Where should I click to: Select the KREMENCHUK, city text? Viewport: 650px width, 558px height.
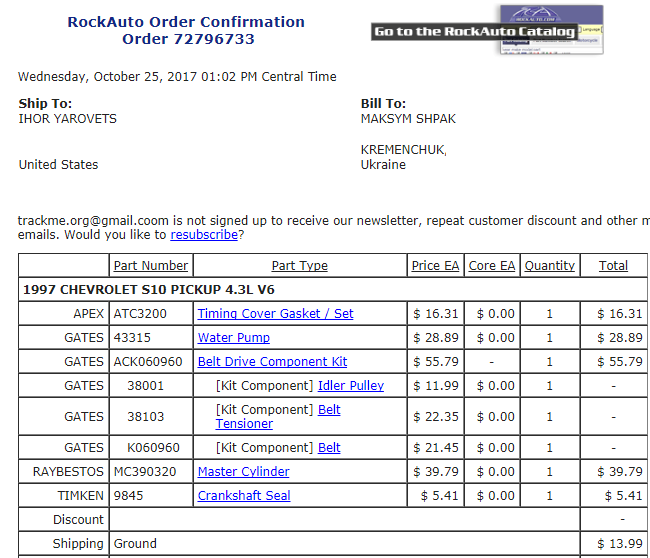(404, 150)
